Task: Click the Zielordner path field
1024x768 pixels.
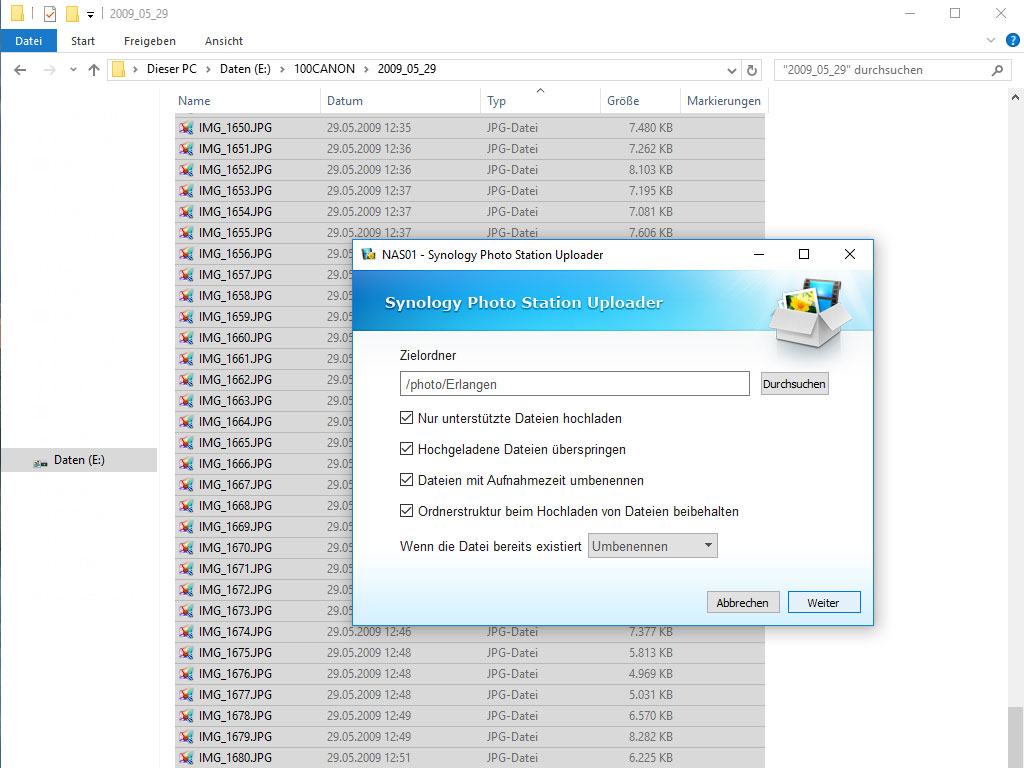Action: (x=575, y=384)
